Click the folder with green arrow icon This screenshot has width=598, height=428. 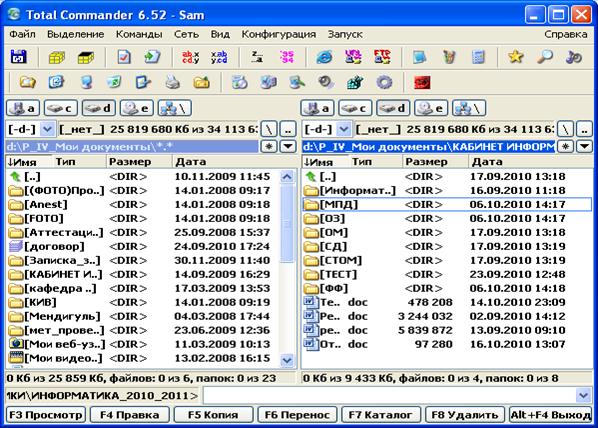201,82
